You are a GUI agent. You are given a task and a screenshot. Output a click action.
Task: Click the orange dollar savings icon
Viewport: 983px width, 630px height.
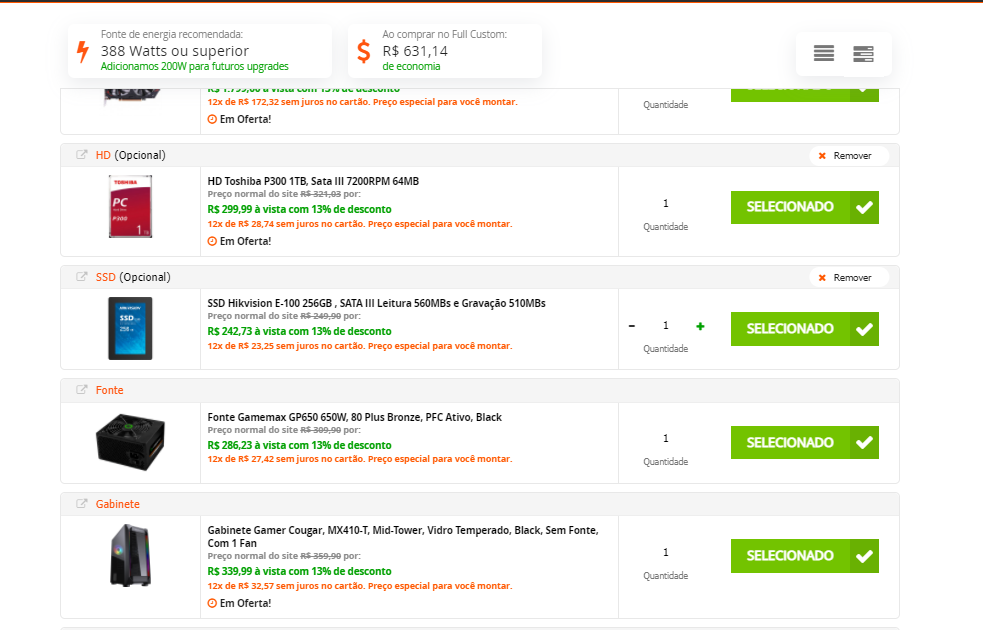point(363,51)
